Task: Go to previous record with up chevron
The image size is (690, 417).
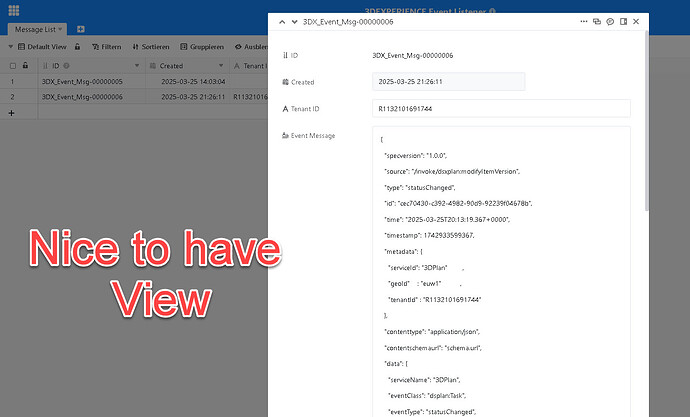Action: pyautogui.click(x=281, y=21)
